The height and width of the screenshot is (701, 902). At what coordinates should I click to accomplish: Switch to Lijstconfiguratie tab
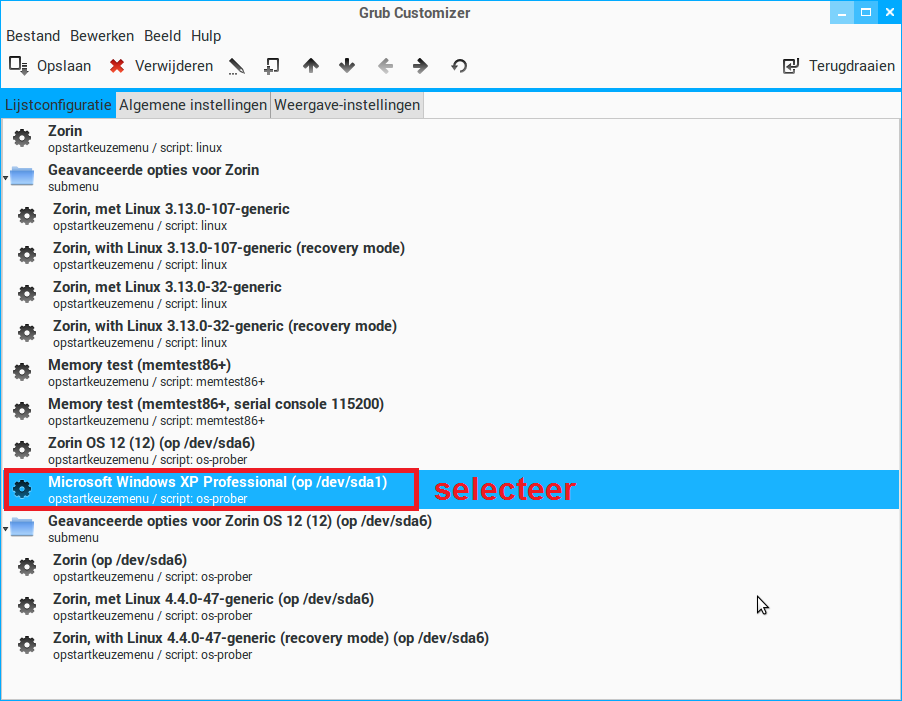pos(58,105)
